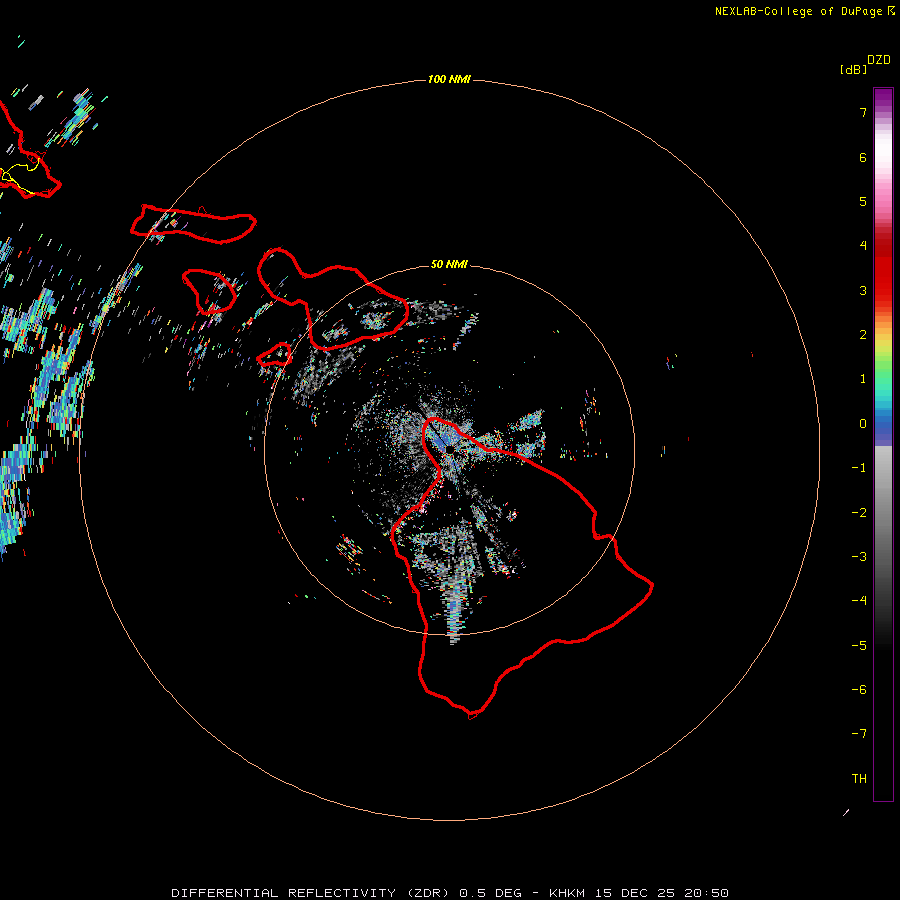900x900 pixels.
Task: Click the [dB] units label
Action: tap(854, 69)
